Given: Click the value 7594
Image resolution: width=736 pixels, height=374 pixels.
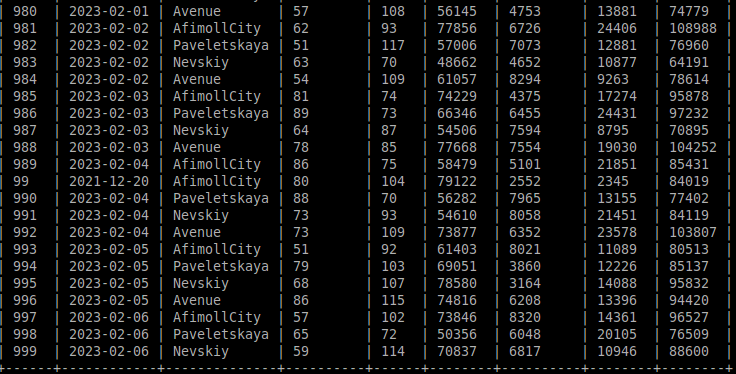Looking at the screenshot, I should click(525, 130).
